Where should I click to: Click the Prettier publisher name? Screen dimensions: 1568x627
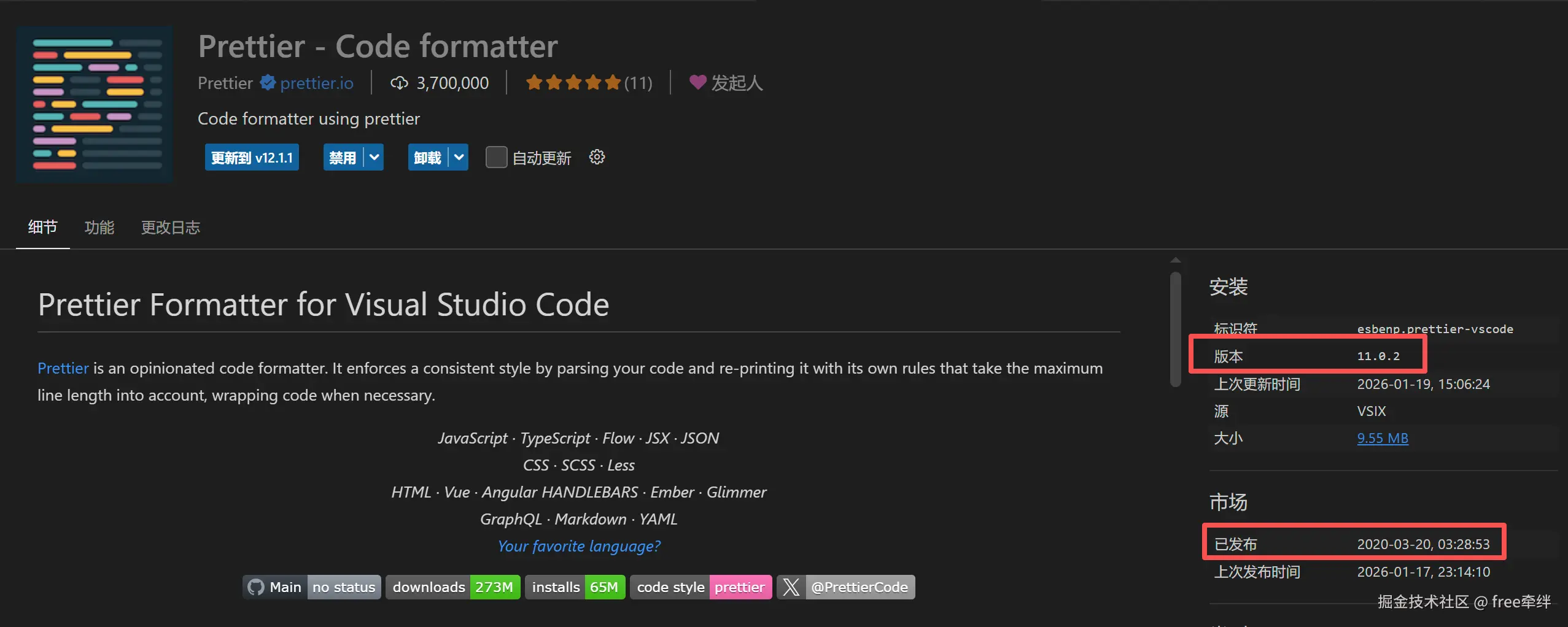[225, 83]
